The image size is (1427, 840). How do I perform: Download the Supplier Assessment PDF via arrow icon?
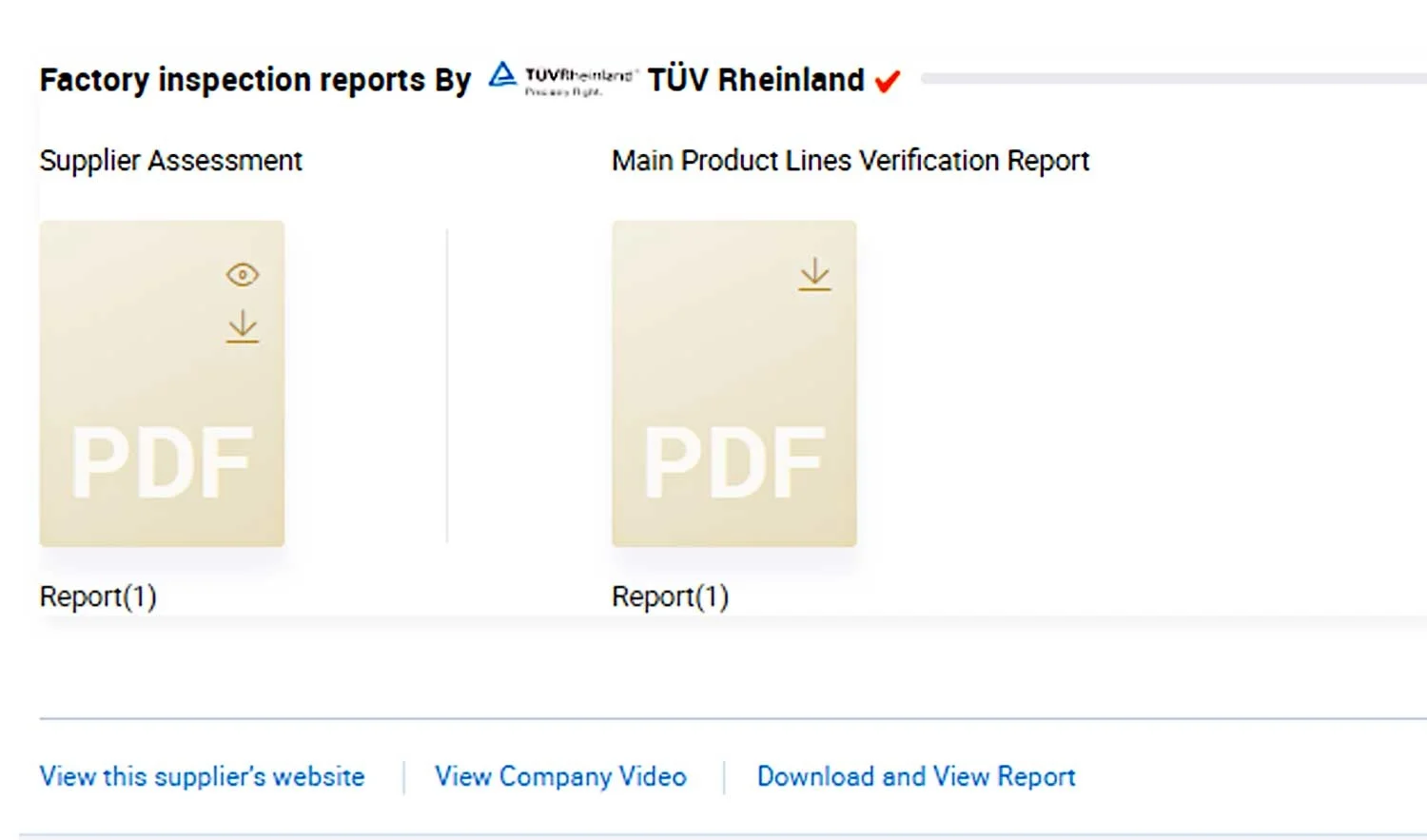(243, 326)
